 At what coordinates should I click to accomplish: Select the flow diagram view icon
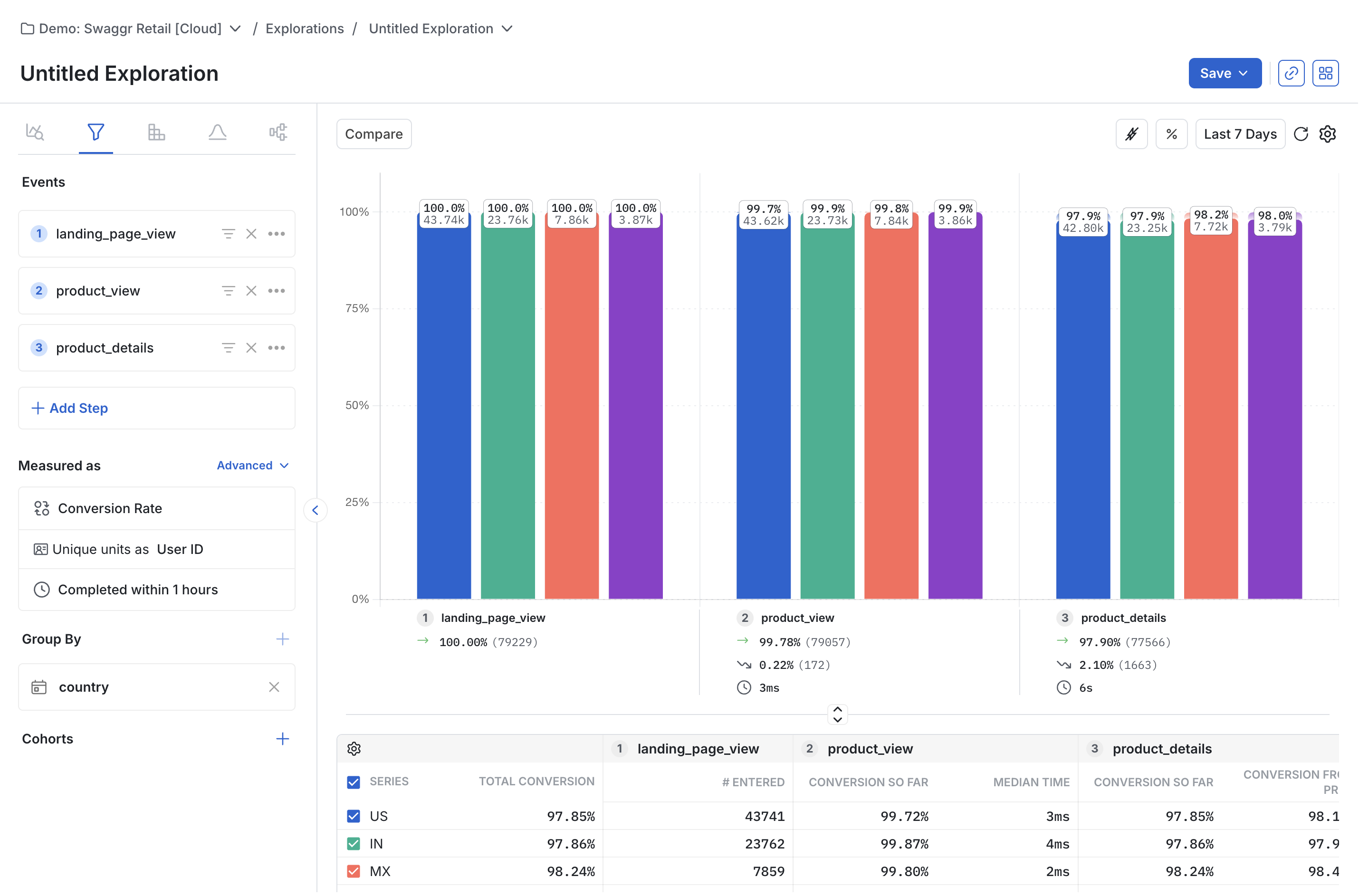pyautogui.click(x=278, y=132)
